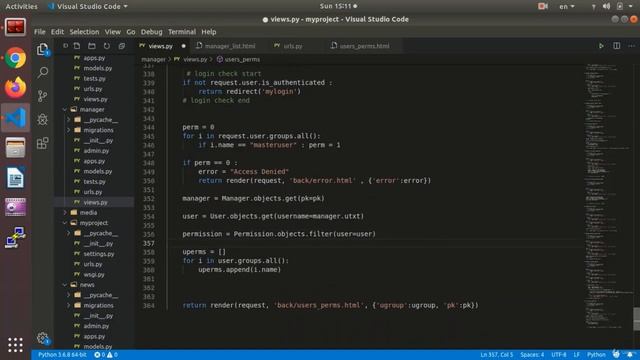Image resolution: width=640 pixels, height=360 pixels.
Task: Open the Help menu
Action: pos(209,32)
